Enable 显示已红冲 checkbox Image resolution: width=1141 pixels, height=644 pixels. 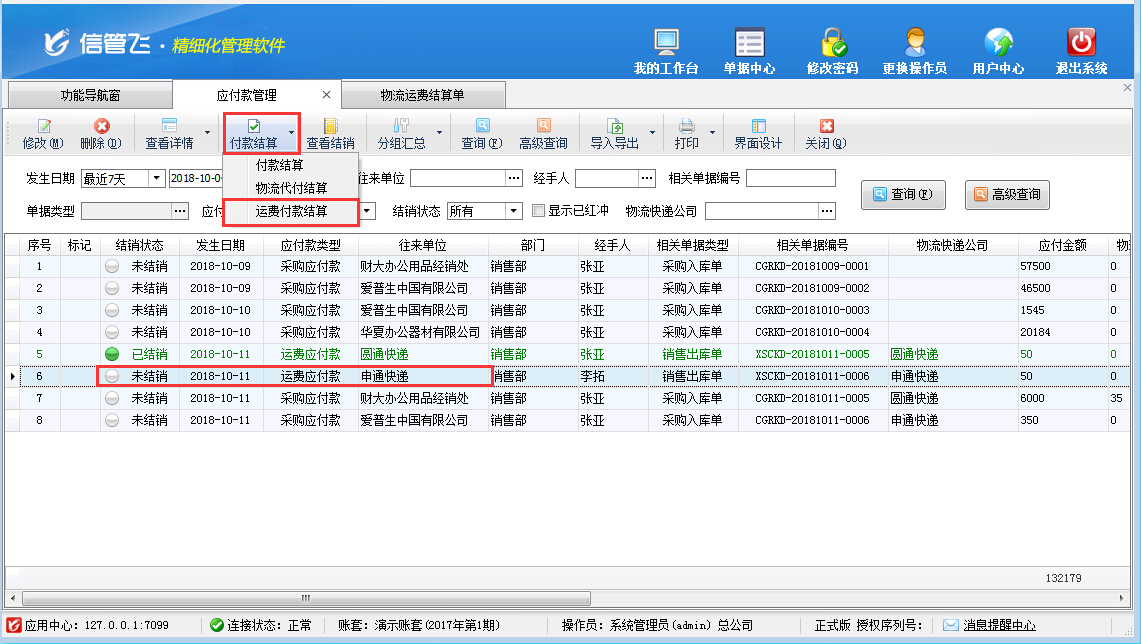click(539, 211)
